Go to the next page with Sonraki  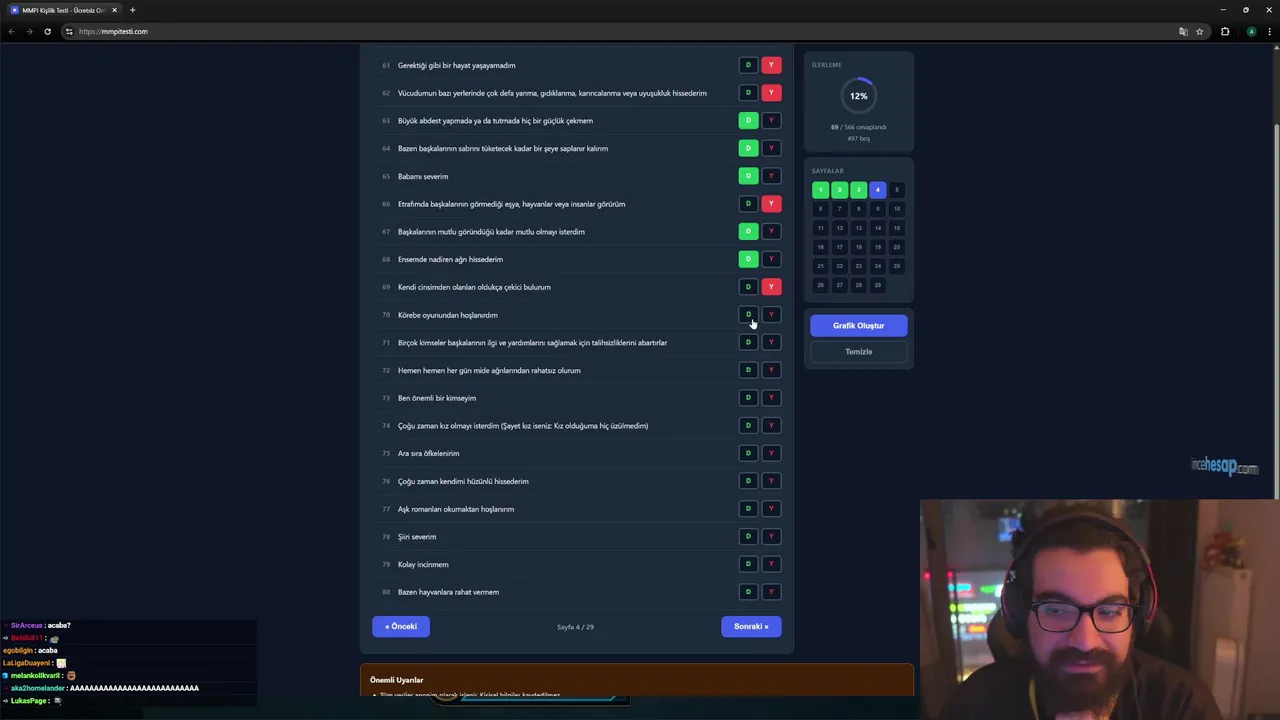click(x=751, y=626)
